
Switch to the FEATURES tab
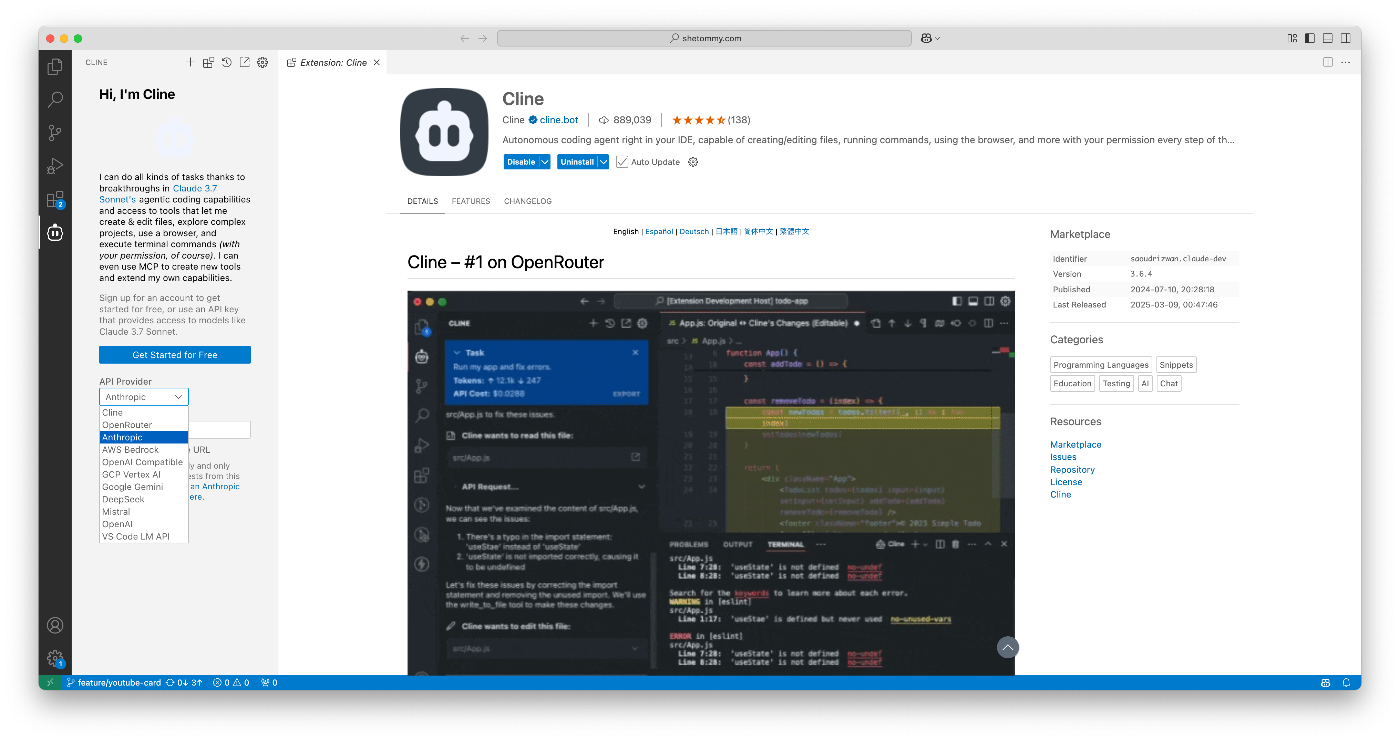[x=470, y=201]
